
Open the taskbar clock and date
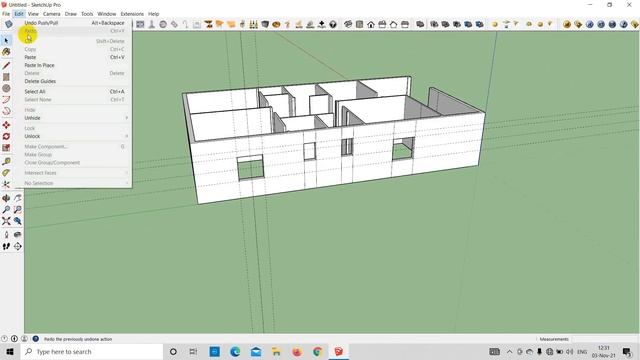tap(604, 351)
